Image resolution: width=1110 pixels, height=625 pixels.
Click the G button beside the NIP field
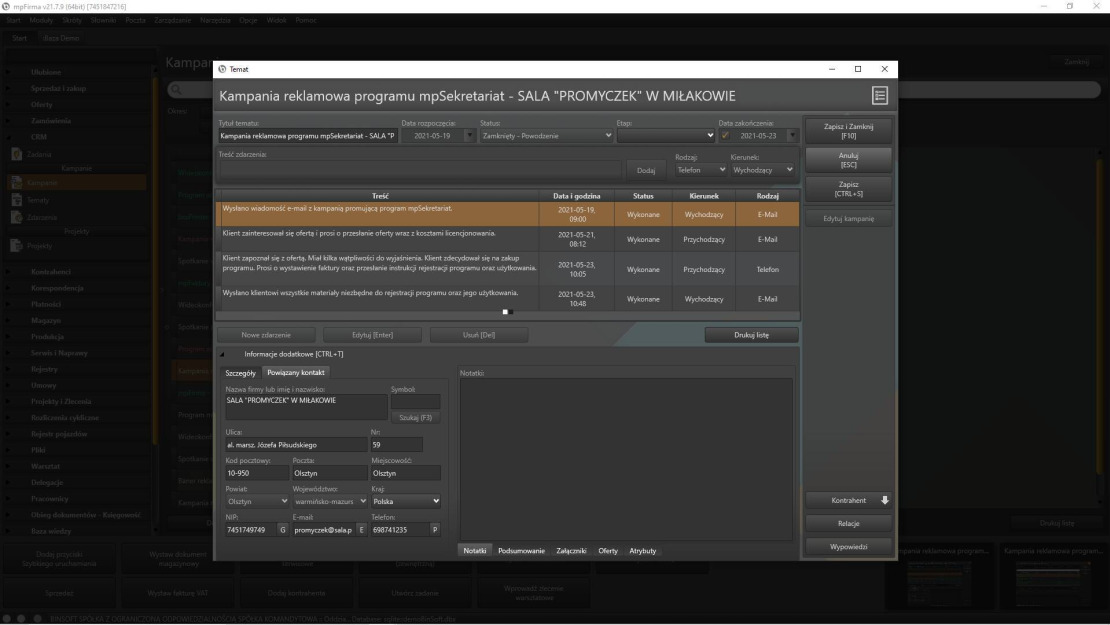click(x=283, y=529)
